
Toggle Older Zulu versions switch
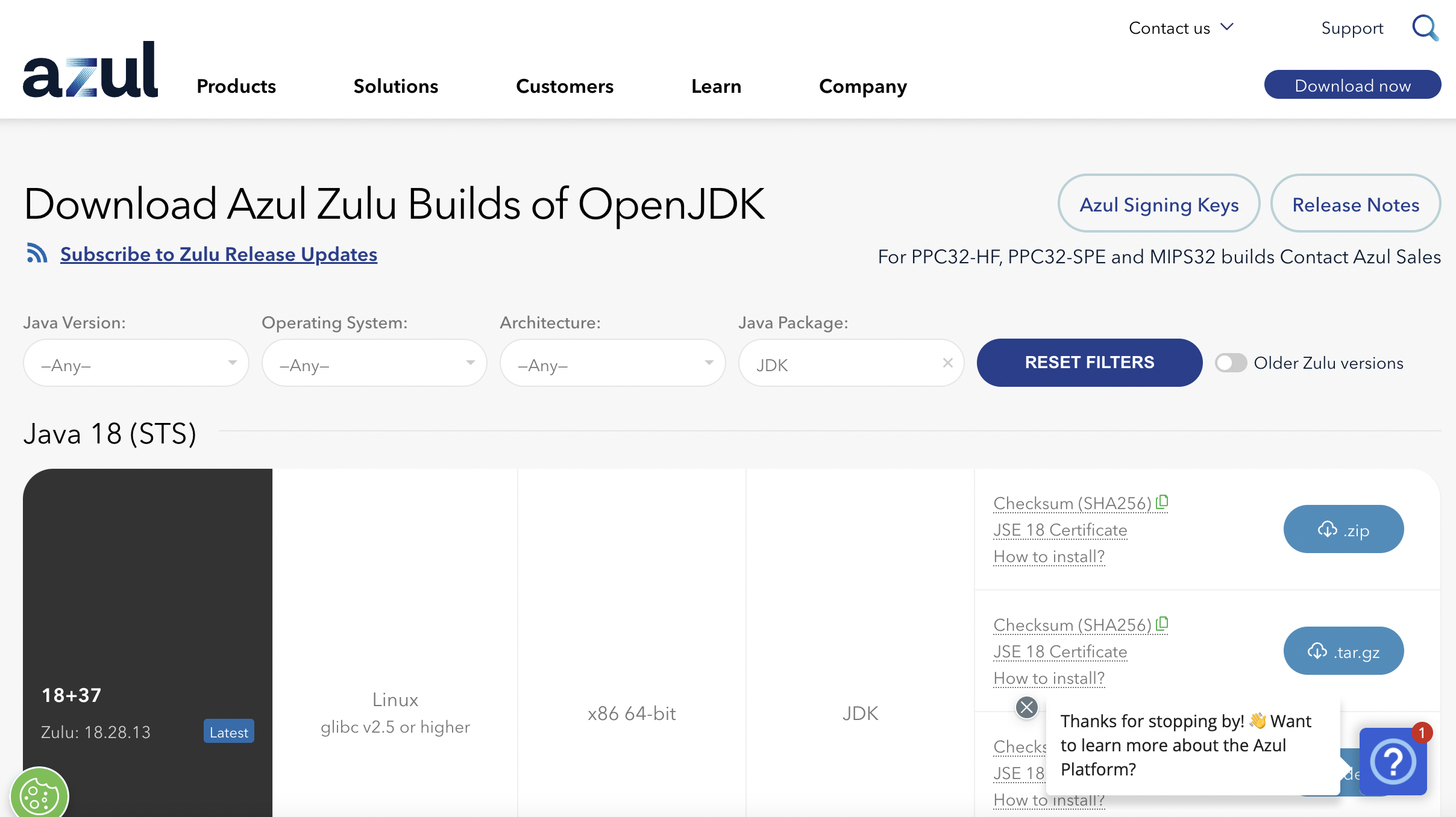[x=1230, y=363]
